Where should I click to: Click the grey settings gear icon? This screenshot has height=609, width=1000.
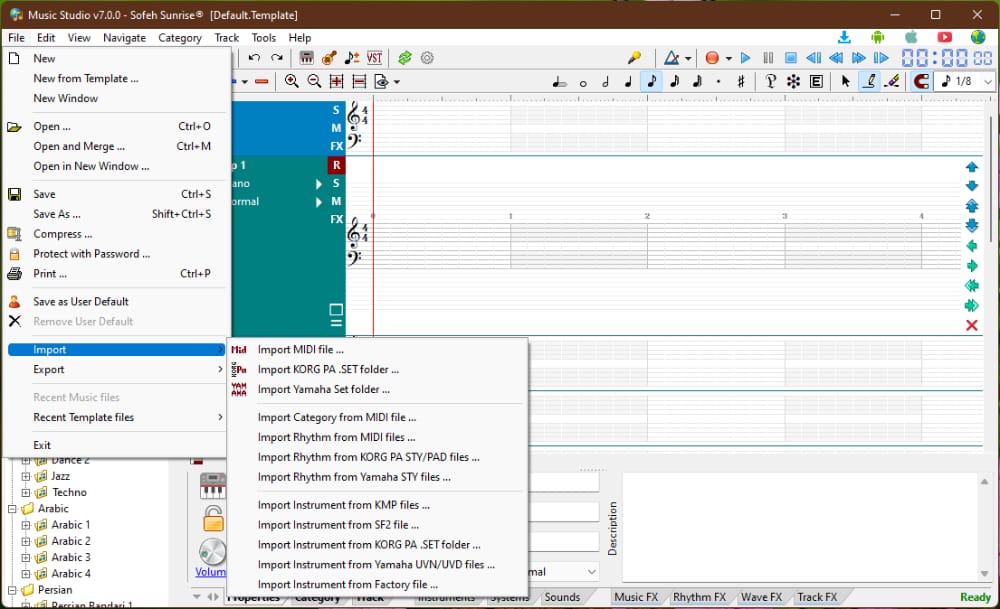tap(427, 58)
